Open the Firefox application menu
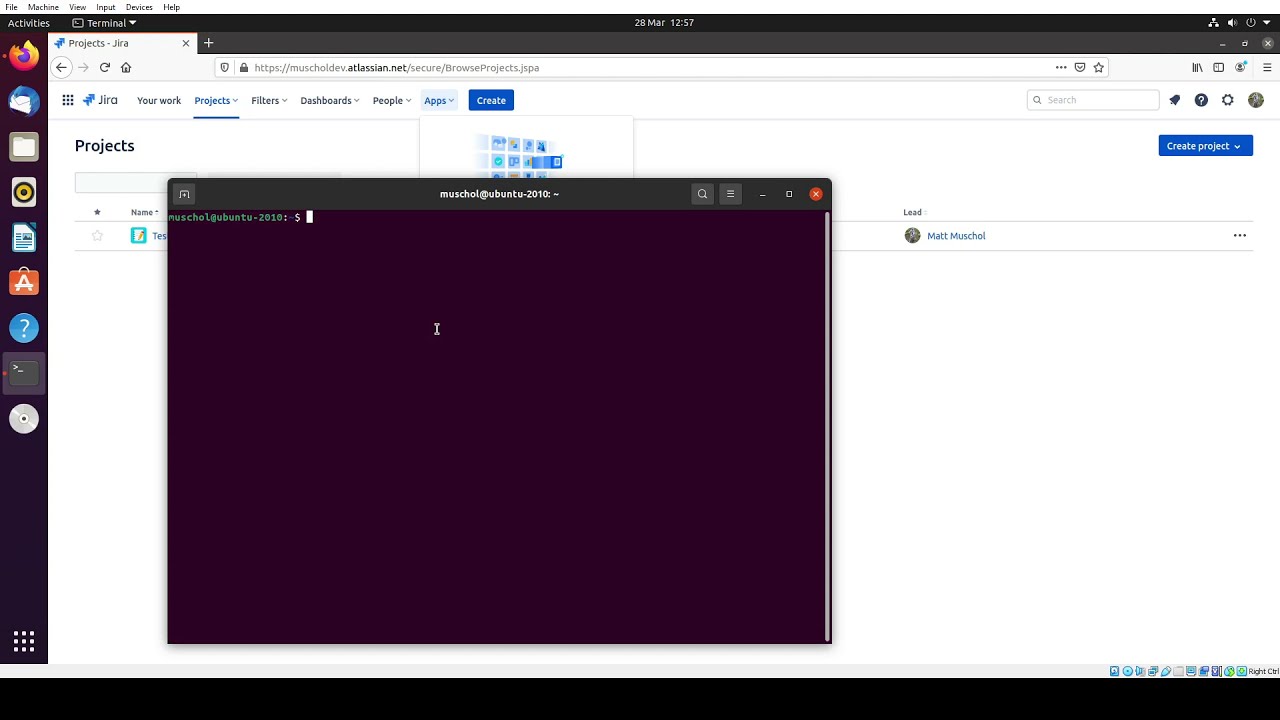The width and height of the screenshot is (1280, 720). click(1267, 67)
